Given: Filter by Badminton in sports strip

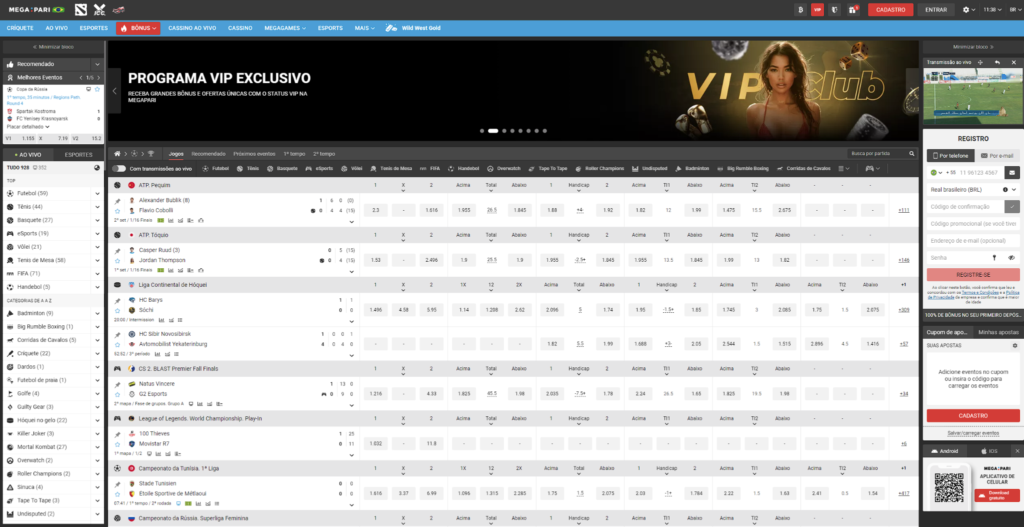Looking at the screenshot, I should 692,168.
